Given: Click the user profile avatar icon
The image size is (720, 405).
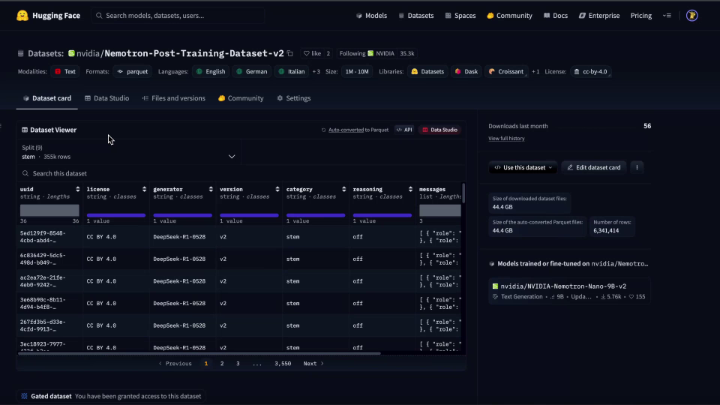Looking at the screenshot, I should tap(692, 16).
